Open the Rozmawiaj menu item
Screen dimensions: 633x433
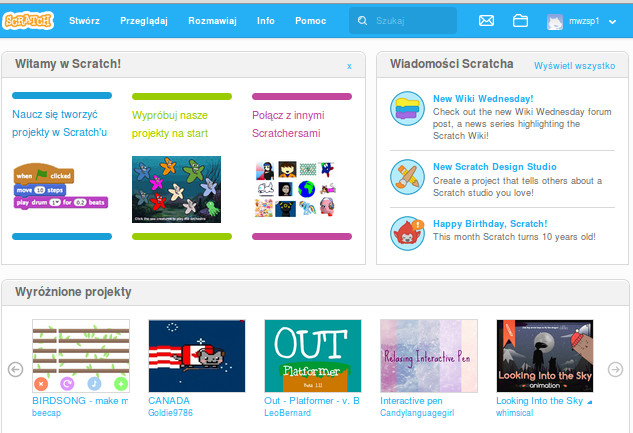coord(212,21)
